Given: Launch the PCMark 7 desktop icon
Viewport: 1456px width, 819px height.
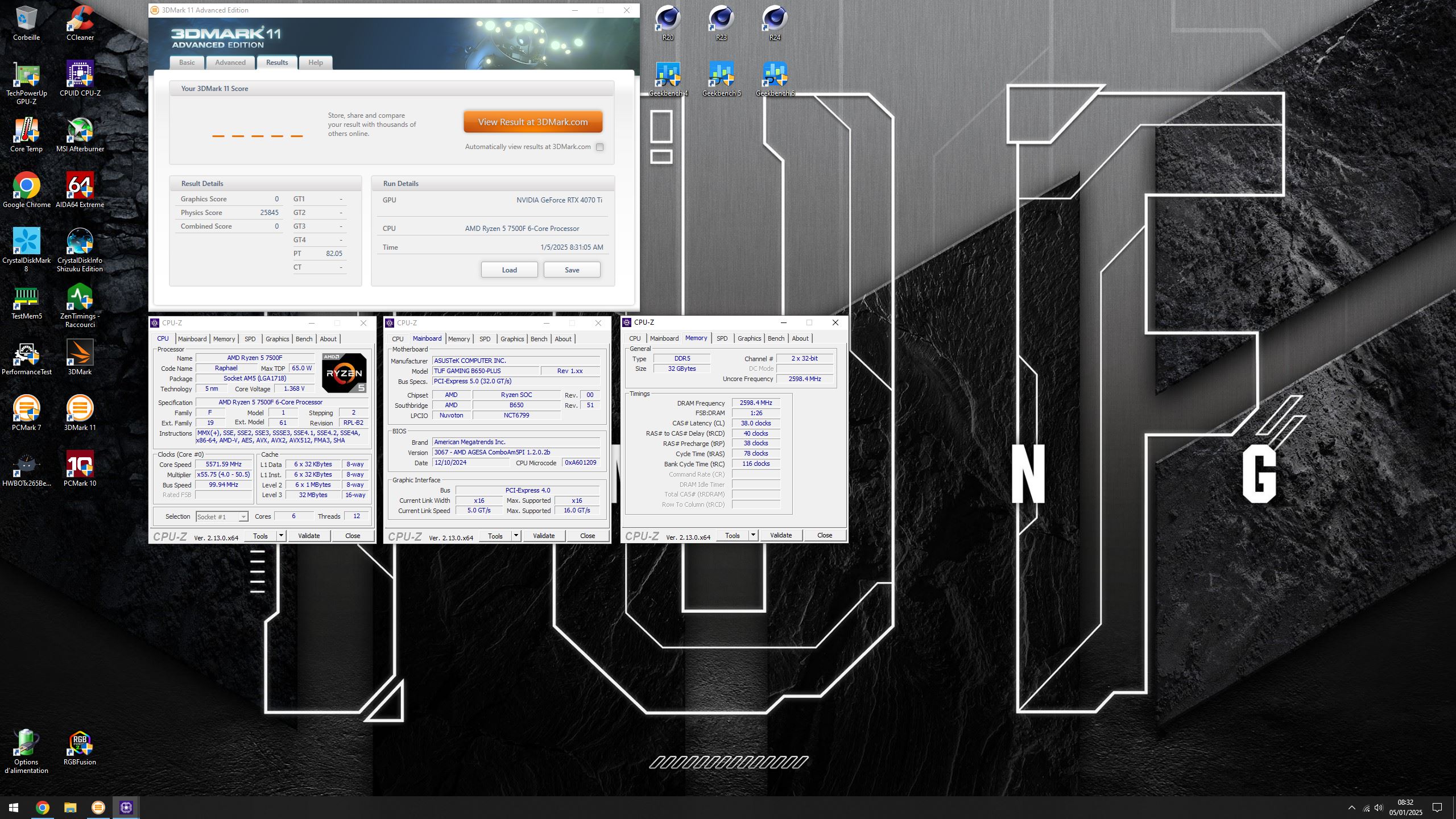Looking at the screenshot, I should point(26,414).
